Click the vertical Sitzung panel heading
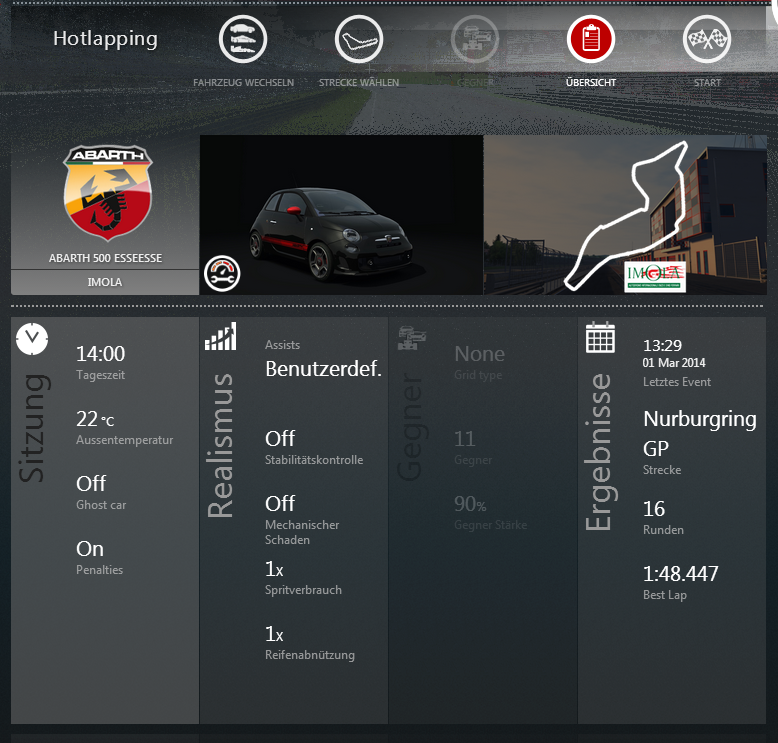The width and height of the screenshot is (778, 743). point(33,428)
